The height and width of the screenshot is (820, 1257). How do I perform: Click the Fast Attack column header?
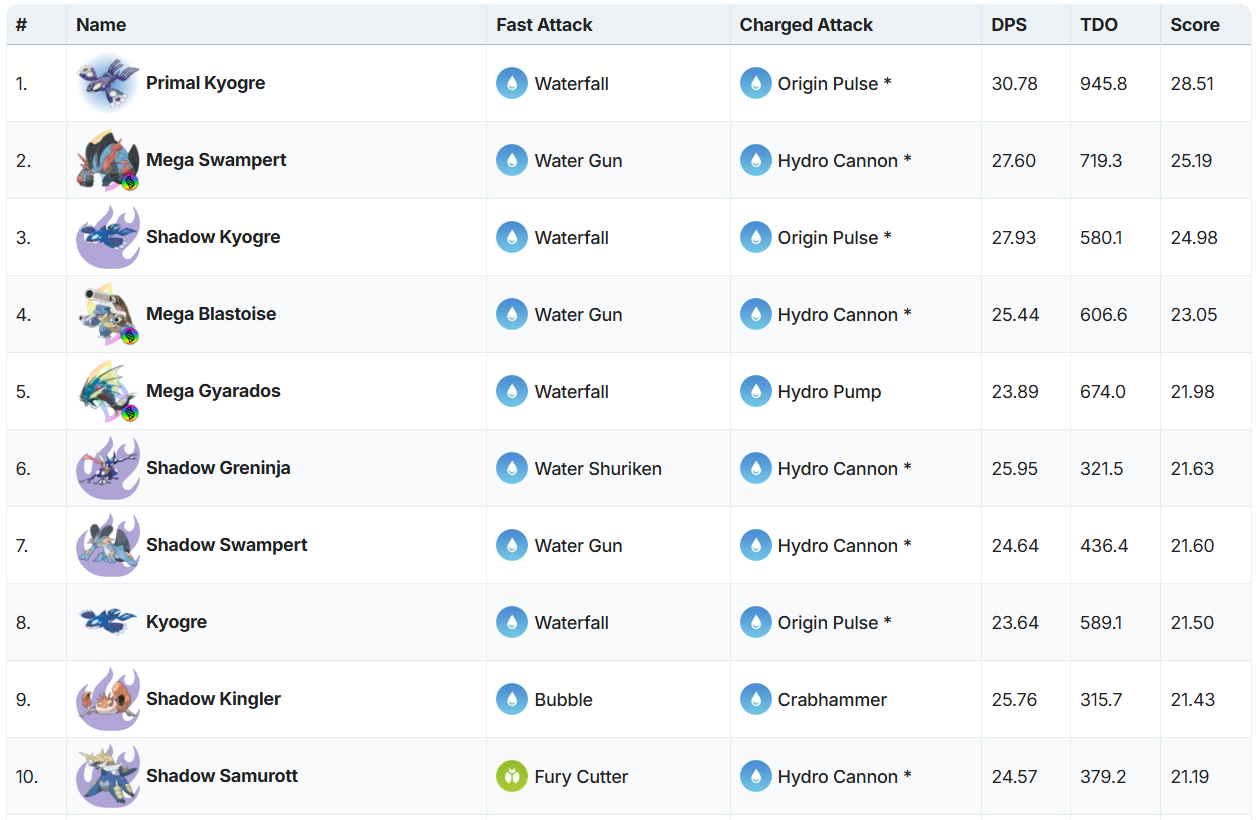pyautogui.click(x=544, y=25)
